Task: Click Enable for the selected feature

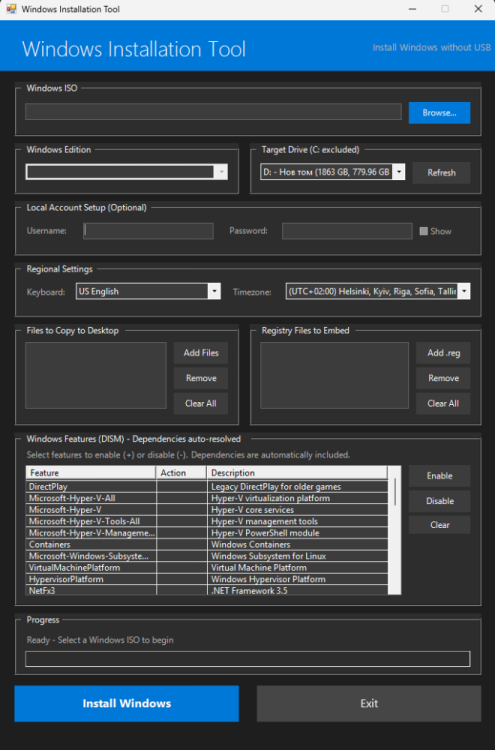Action: [x=439, y=476]
